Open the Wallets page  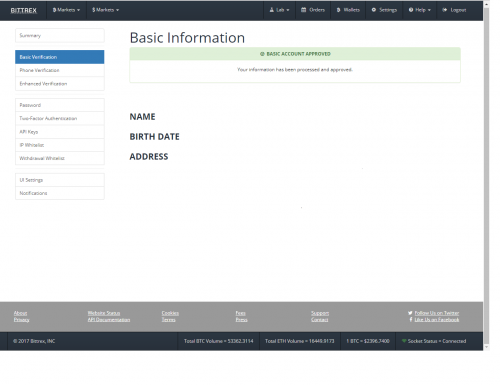click(x=348, y=10)
